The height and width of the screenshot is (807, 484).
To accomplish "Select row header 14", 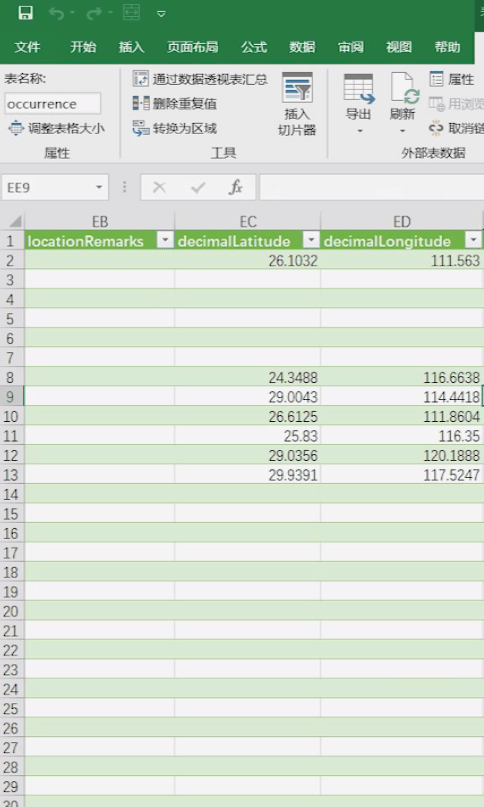I will pyautogui.click(x=11, y=494).
